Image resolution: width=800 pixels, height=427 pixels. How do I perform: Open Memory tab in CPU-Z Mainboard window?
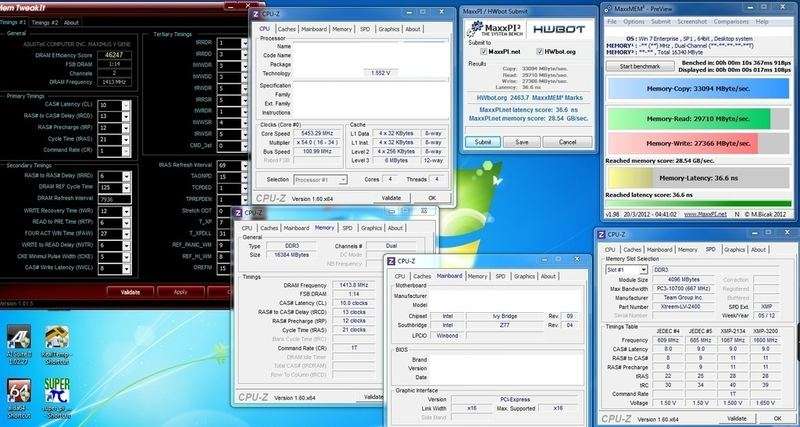point(478,276)
